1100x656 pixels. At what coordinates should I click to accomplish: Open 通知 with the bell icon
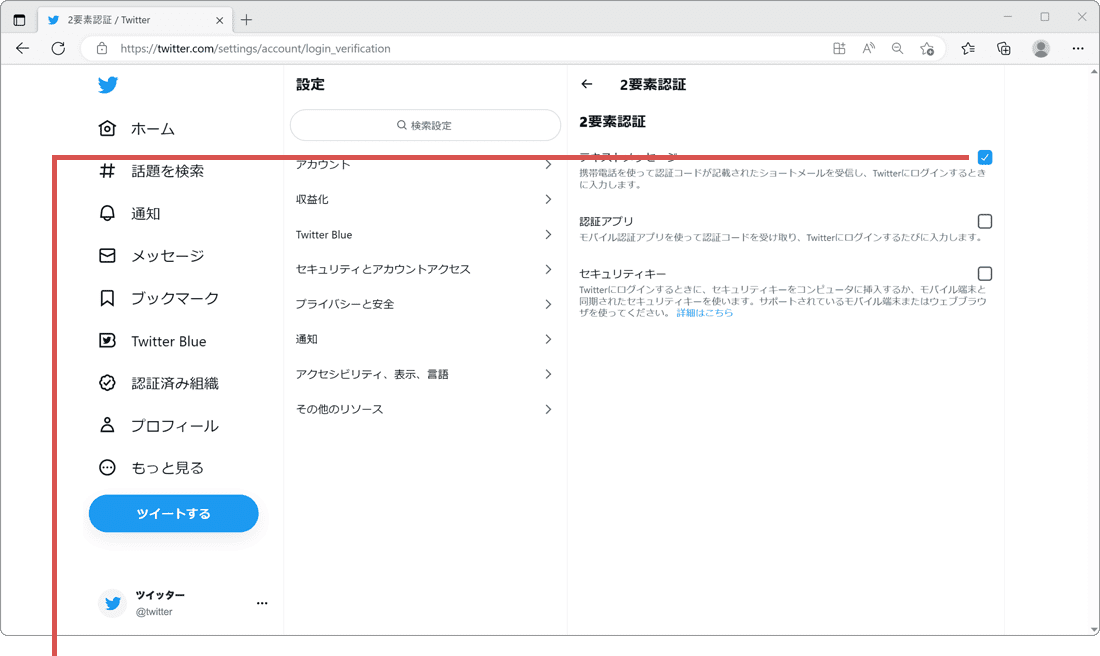[x=107, y=213]
